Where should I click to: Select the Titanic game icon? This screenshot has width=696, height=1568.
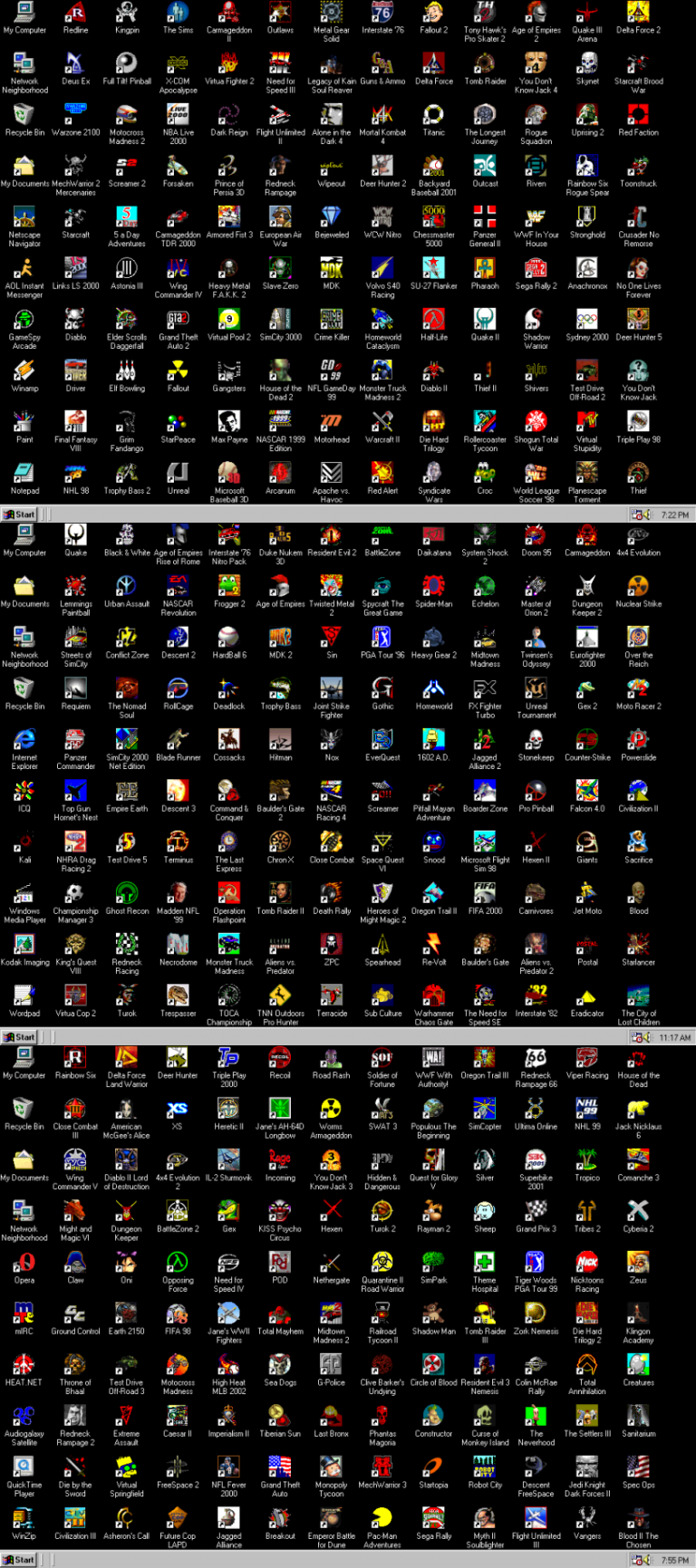tap(434, 114)
